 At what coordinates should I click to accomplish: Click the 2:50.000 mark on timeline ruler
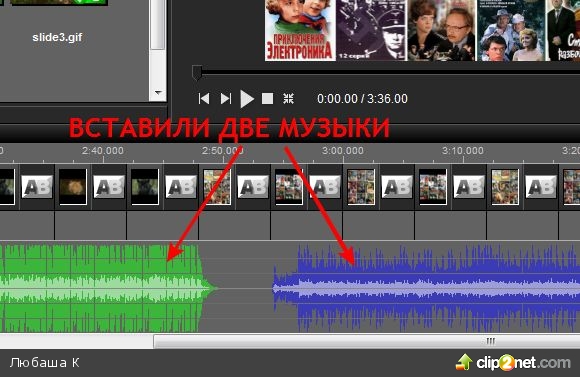(223, 151)
